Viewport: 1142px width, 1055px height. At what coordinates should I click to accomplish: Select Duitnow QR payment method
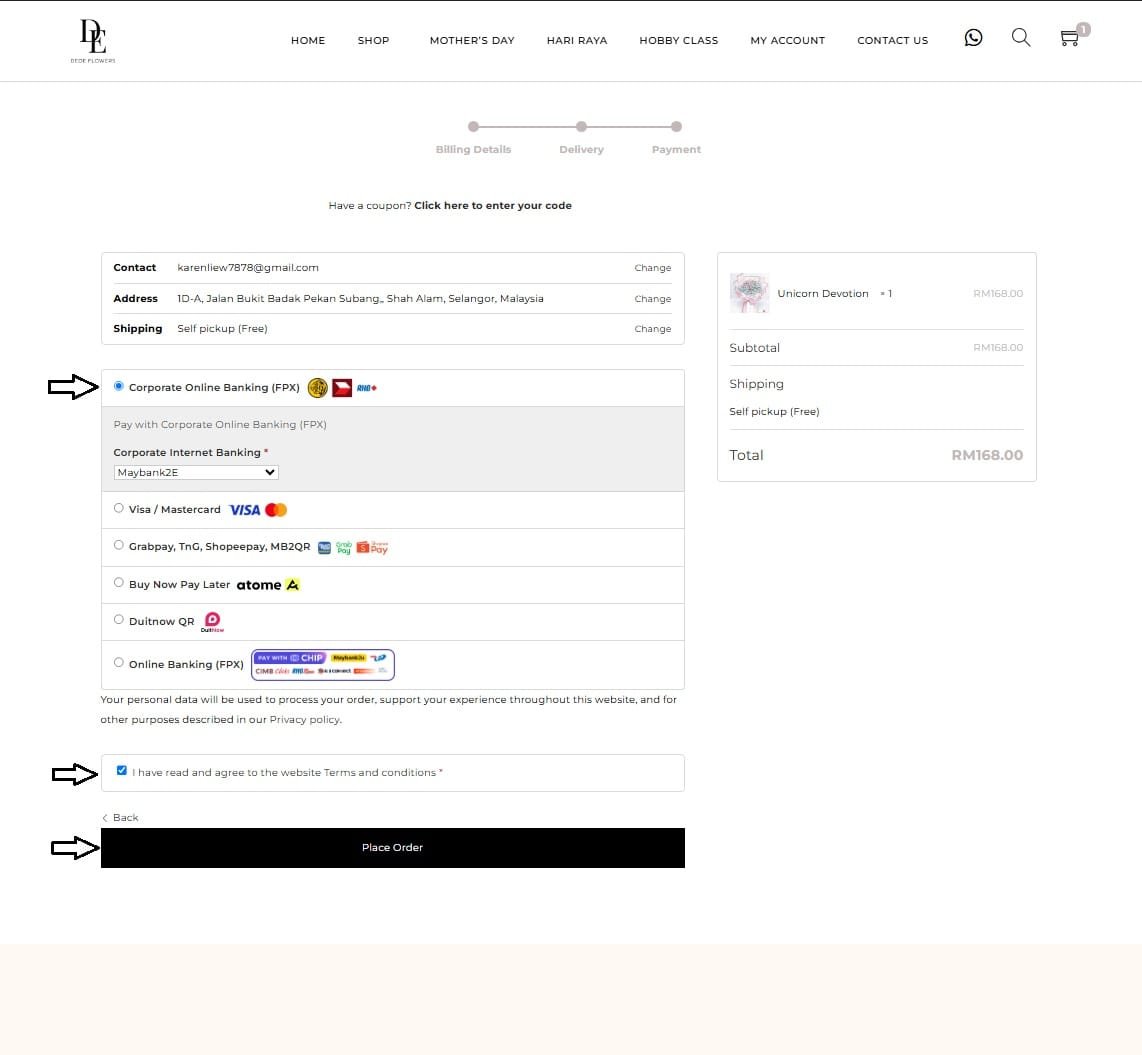click(x=119, y=620)
